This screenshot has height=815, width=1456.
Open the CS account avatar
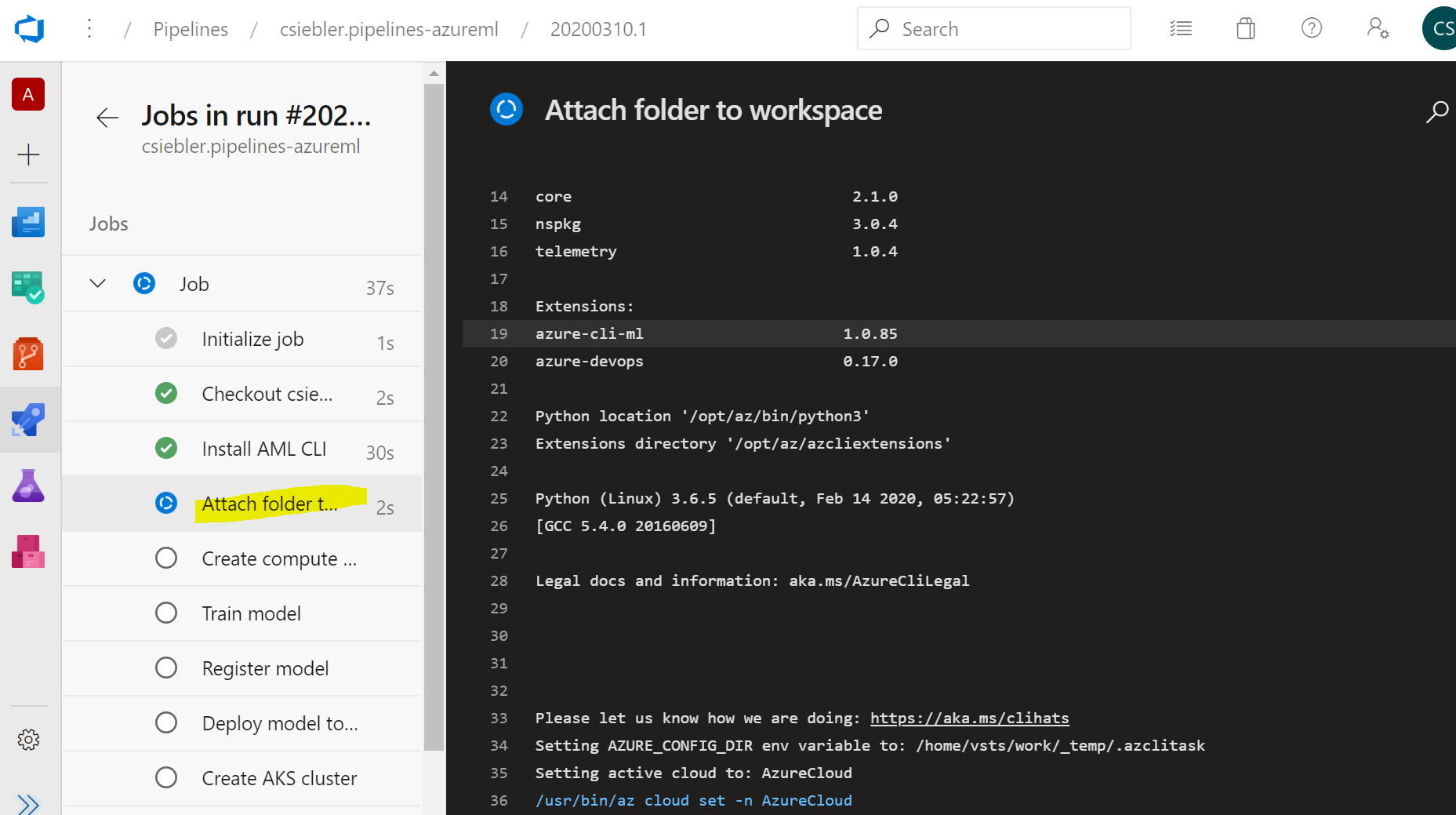(x=1440, y=29)
